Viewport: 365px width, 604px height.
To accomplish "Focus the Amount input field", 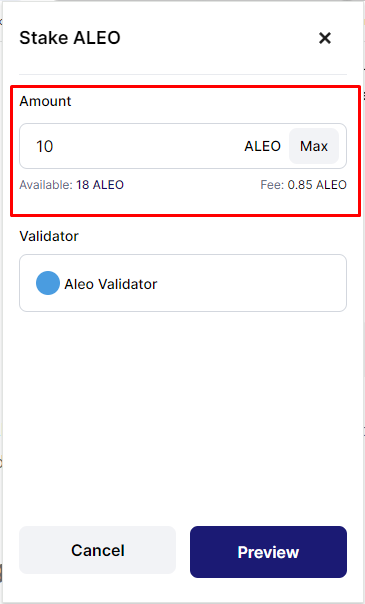I will coord(131,146).
